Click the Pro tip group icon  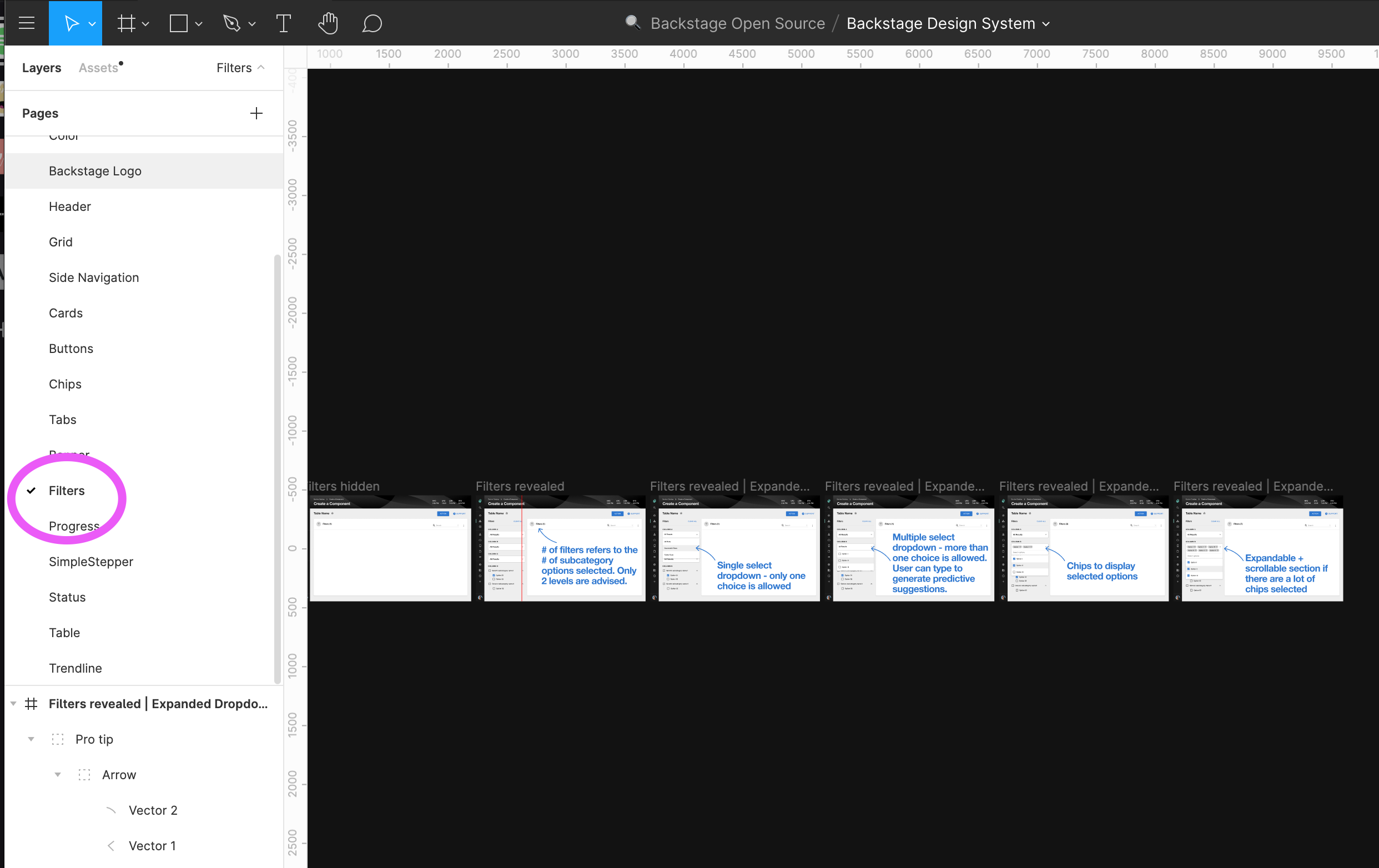tap(58, 739)
